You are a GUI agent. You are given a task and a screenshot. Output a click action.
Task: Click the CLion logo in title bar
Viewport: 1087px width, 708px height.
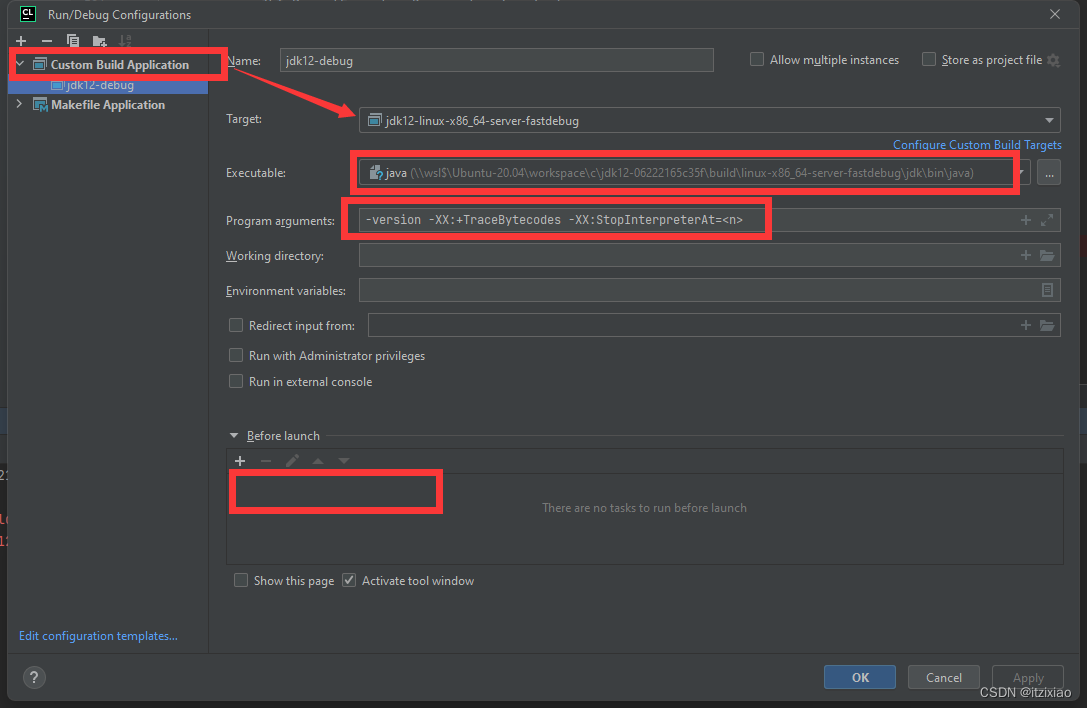pos(28,14)
